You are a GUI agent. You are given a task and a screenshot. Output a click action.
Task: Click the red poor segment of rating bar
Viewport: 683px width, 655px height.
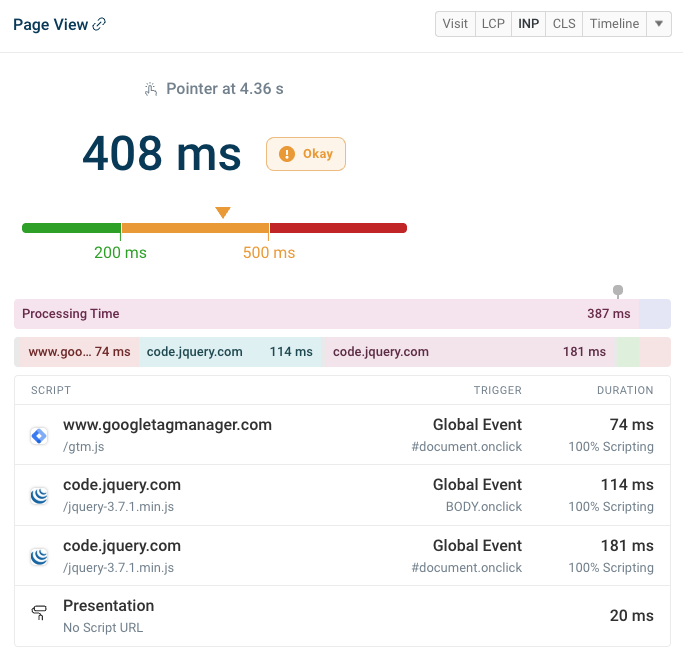[x=338, y=228]
